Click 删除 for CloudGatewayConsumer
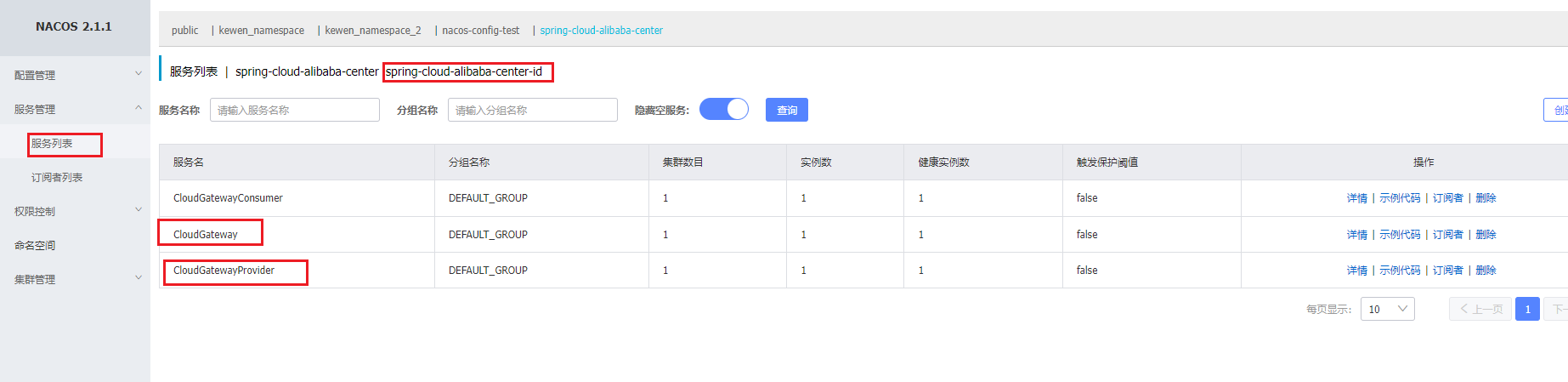 [x=1486, y=198]
